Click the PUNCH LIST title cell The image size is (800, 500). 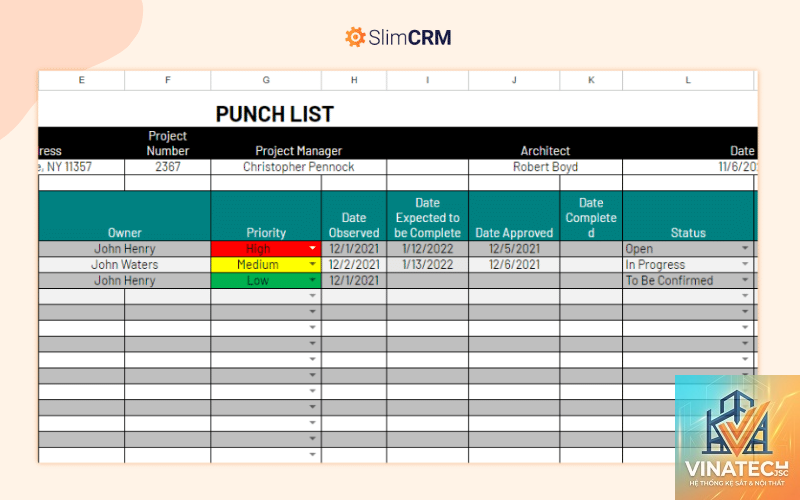pyautogui.click(x=274, y=114)
